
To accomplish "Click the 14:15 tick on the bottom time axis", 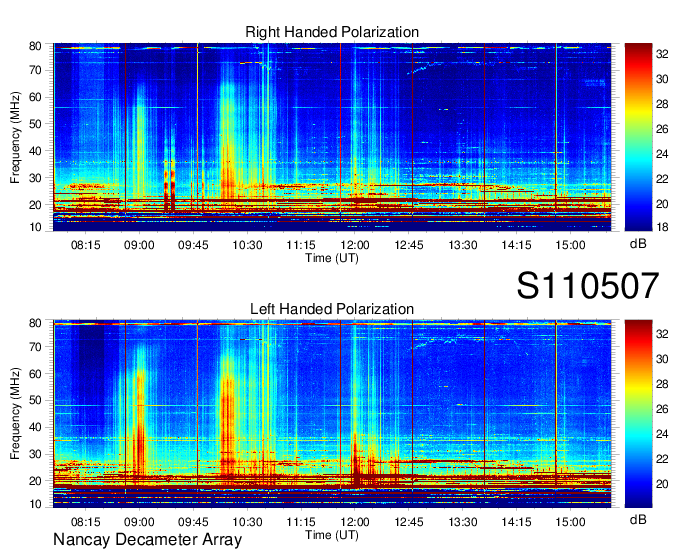I will [x=517, y=522].
